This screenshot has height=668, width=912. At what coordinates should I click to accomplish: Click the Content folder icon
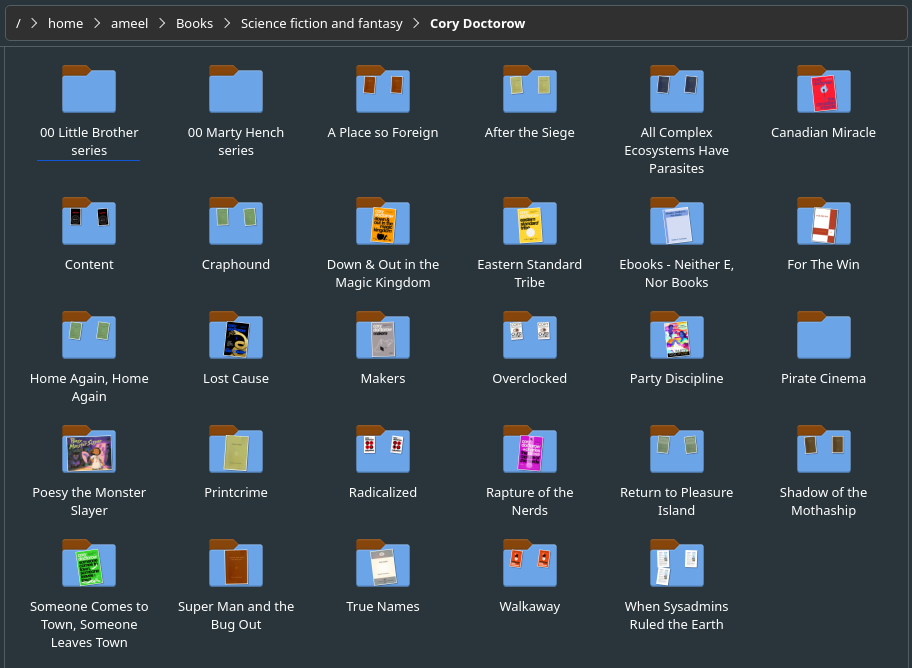(89, 221)
